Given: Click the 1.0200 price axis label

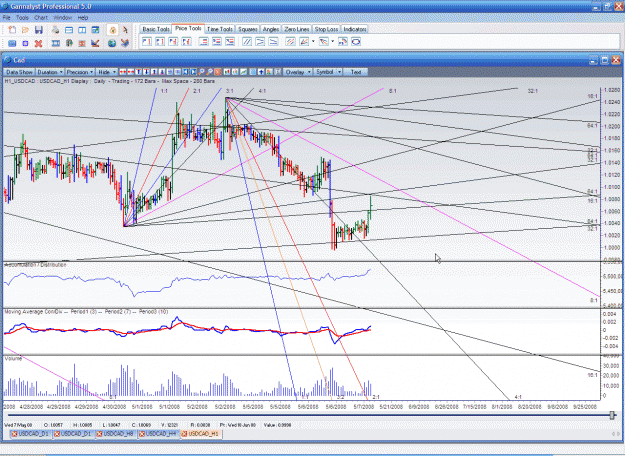Looking at the screenshot, I should (612, 126).
